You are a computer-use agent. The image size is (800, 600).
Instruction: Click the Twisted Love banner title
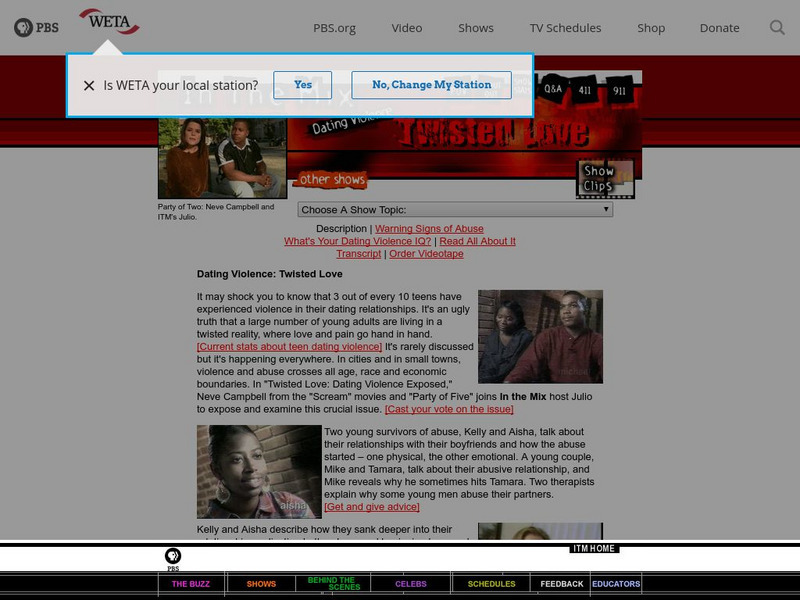pos(493,132)
